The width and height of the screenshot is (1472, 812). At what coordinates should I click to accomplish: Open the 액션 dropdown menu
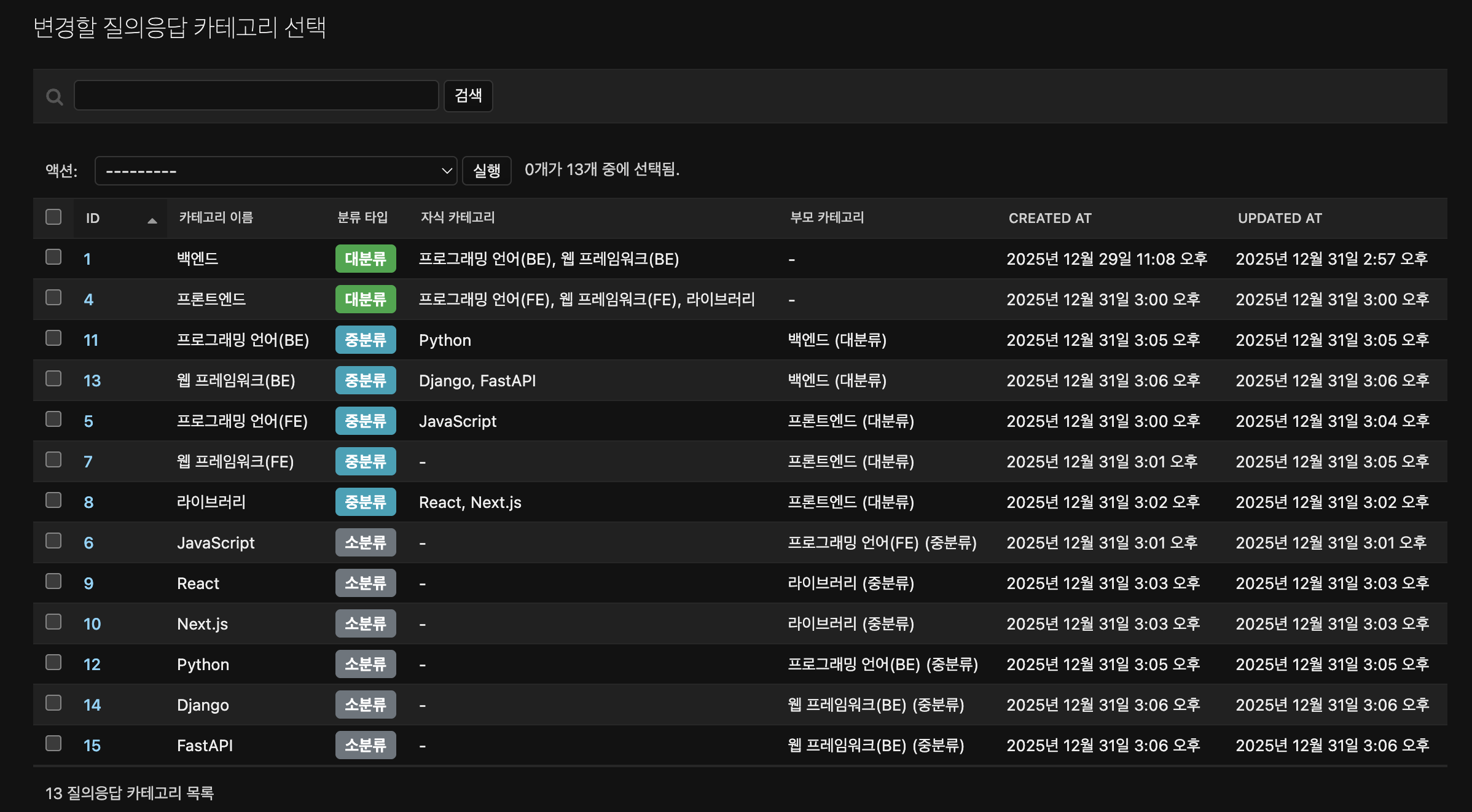pyautogui.click(x=276, y=171)
